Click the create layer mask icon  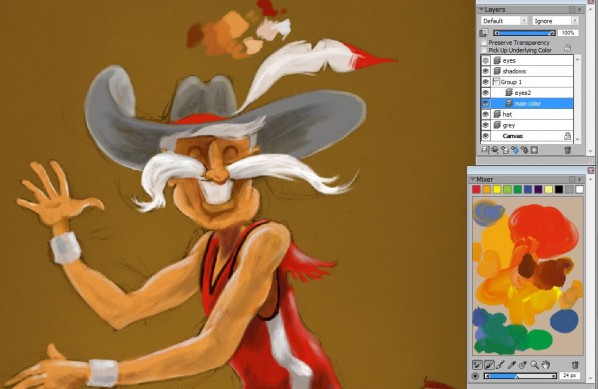pyautogui.click(x=534, y=150)
